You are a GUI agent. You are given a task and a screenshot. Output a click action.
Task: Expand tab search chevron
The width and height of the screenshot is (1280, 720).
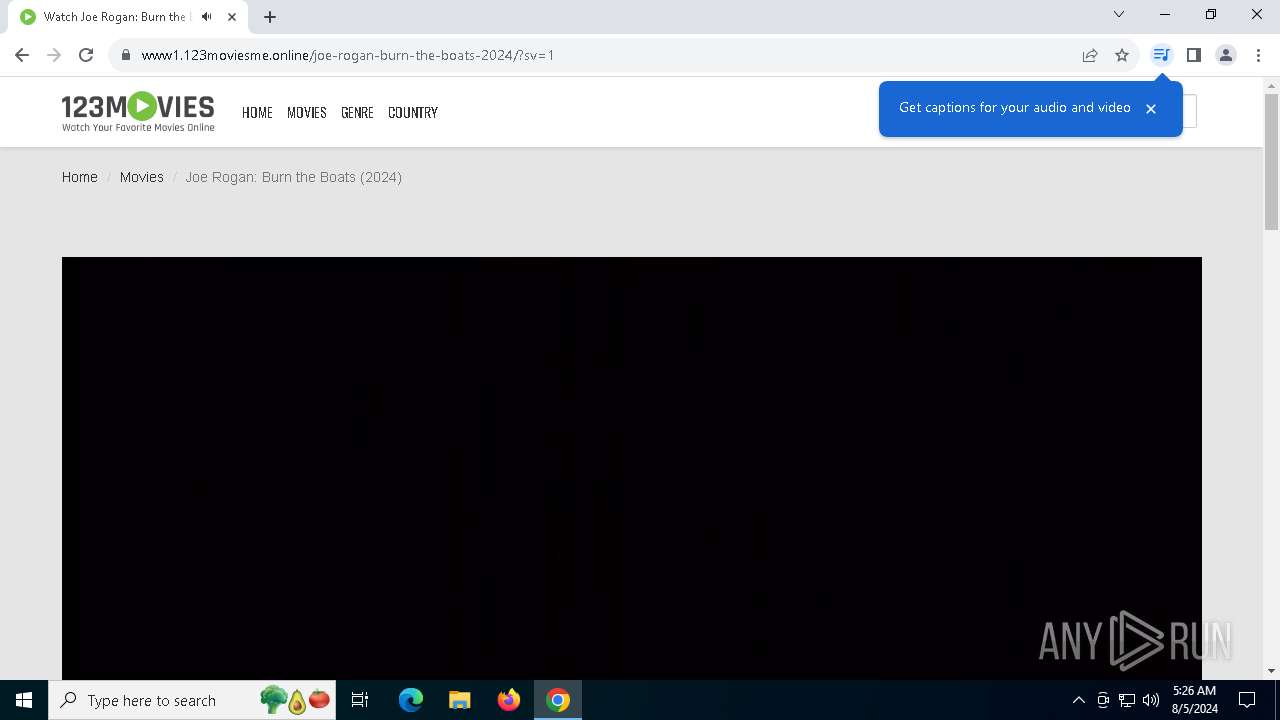pos(1119,14)
